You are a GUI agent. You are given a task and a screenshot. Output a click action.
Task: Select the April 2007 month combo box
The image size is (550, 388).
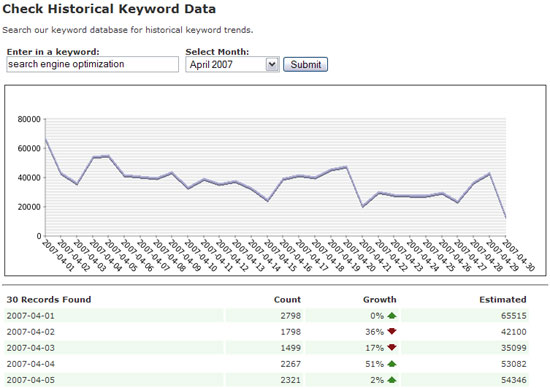233,65
